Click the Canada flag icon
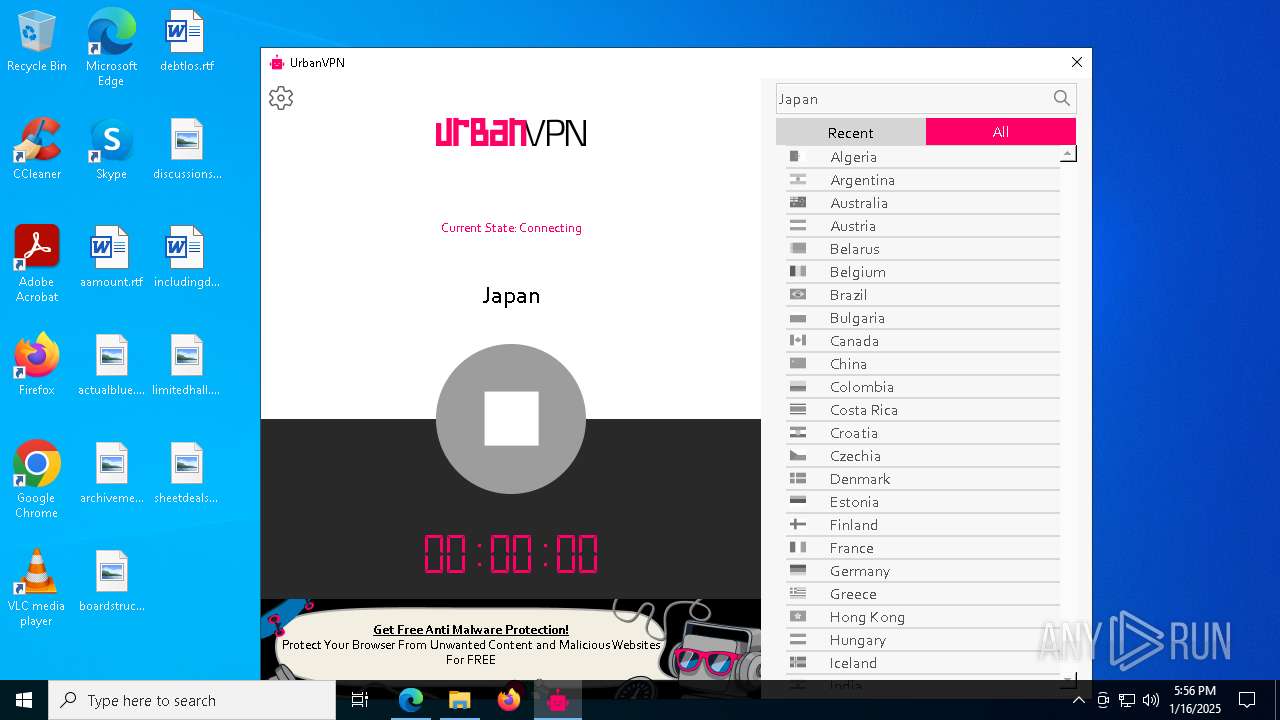The width and height of the screenshot is (1280, 720). point(798,340)
